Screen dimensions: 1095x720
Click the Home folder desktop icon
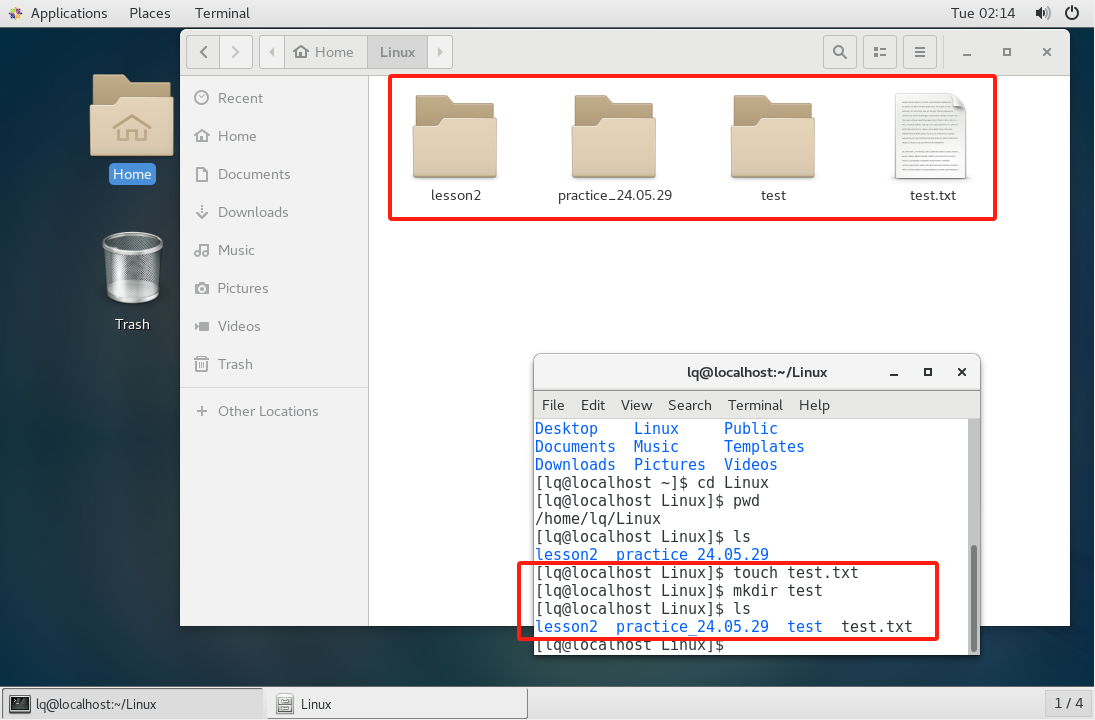pyautogui.click(x=132, y=116)
